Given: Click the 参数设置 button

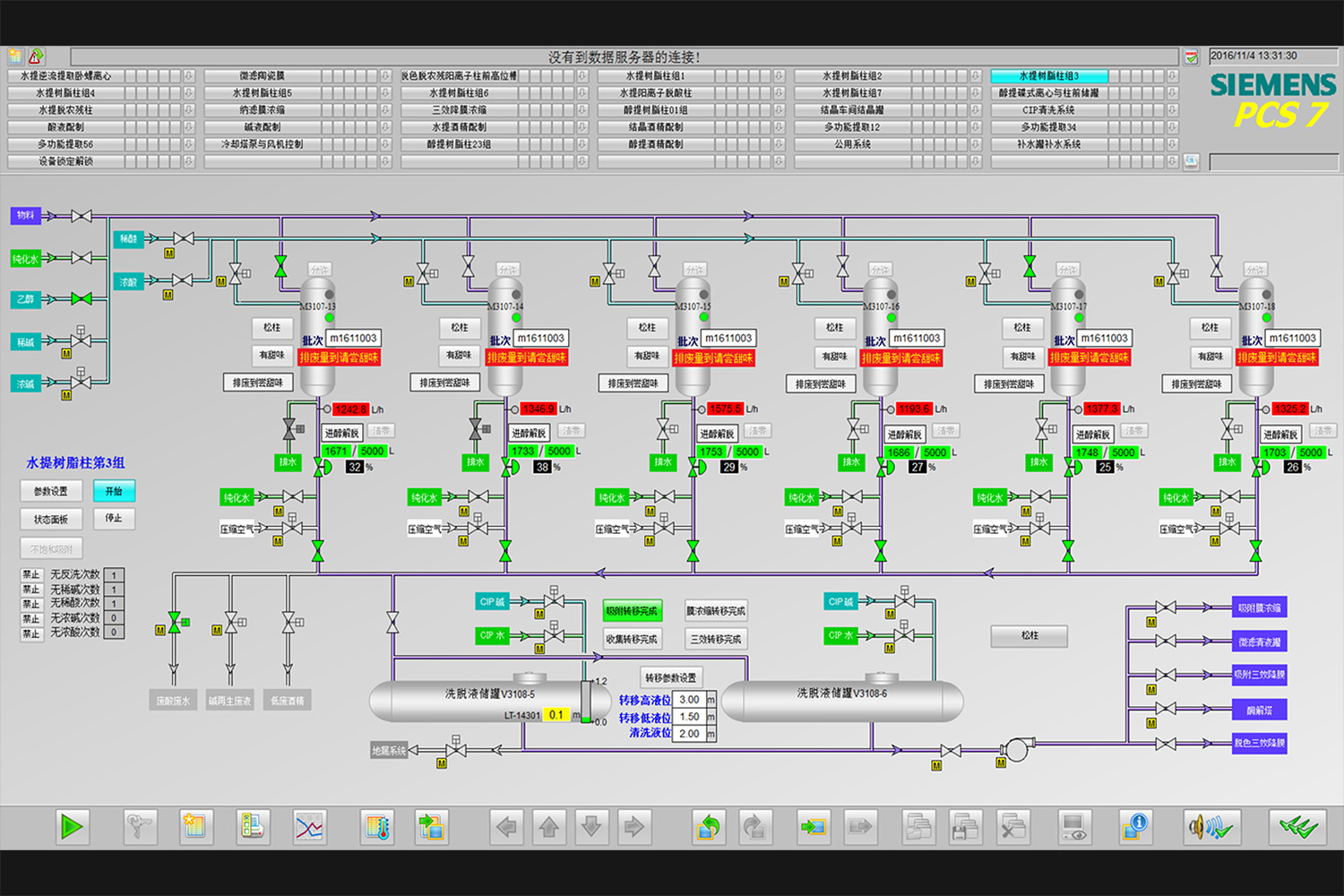Looking at the screenshot, I should [x=51, y=491].
